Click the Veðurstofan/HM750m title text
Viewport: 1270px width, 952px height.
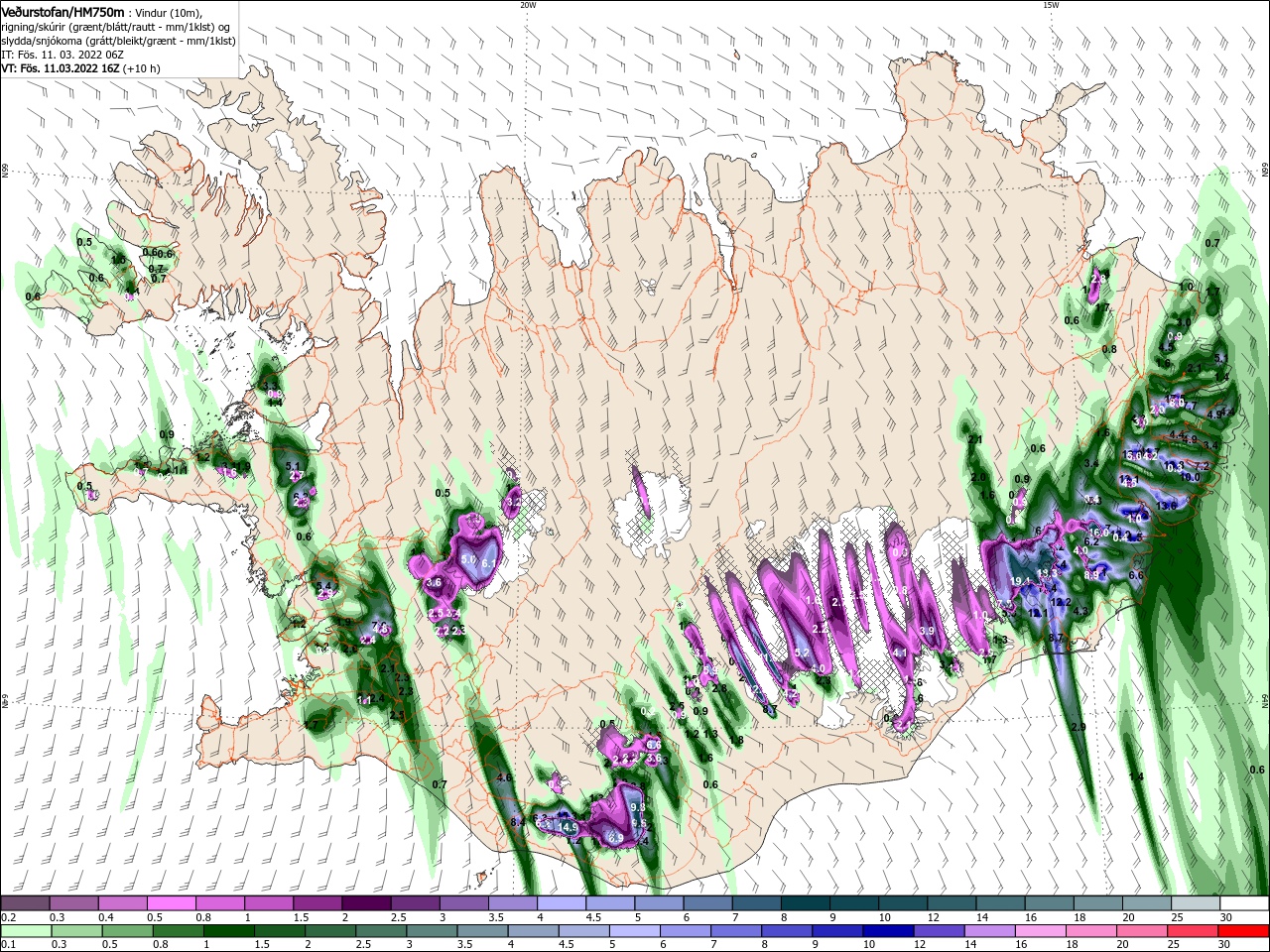point(63,11)
